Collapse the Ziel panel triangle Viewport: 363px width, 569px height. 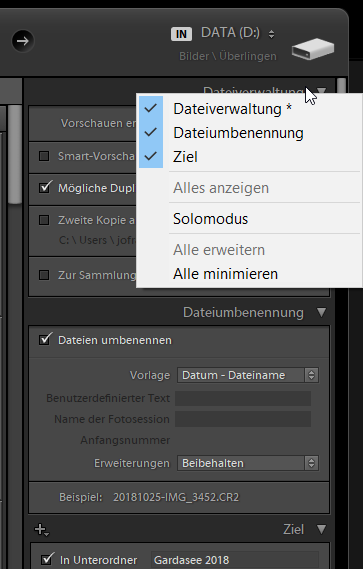[321, 529]
